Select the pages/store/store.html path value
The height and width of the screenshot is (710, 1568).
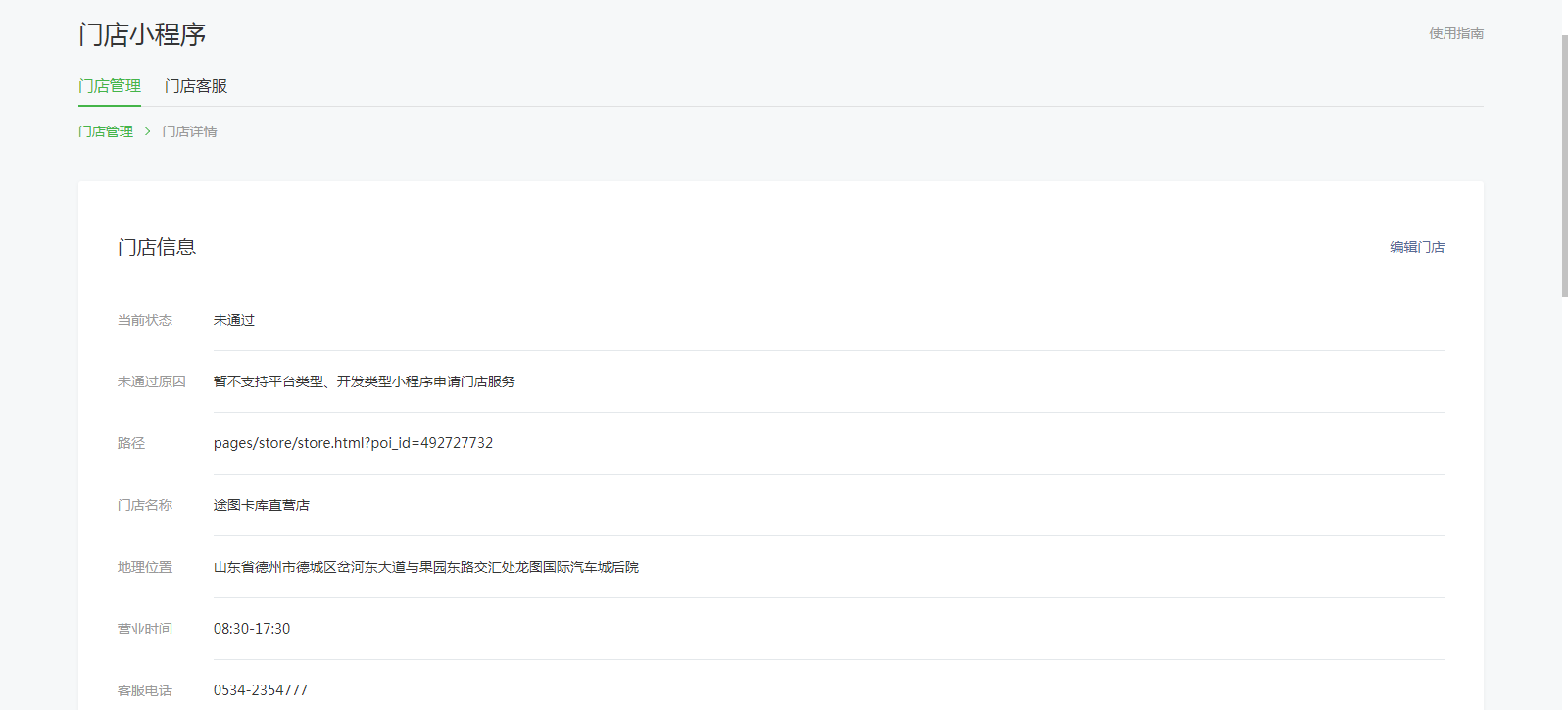(x=354, y=443)
